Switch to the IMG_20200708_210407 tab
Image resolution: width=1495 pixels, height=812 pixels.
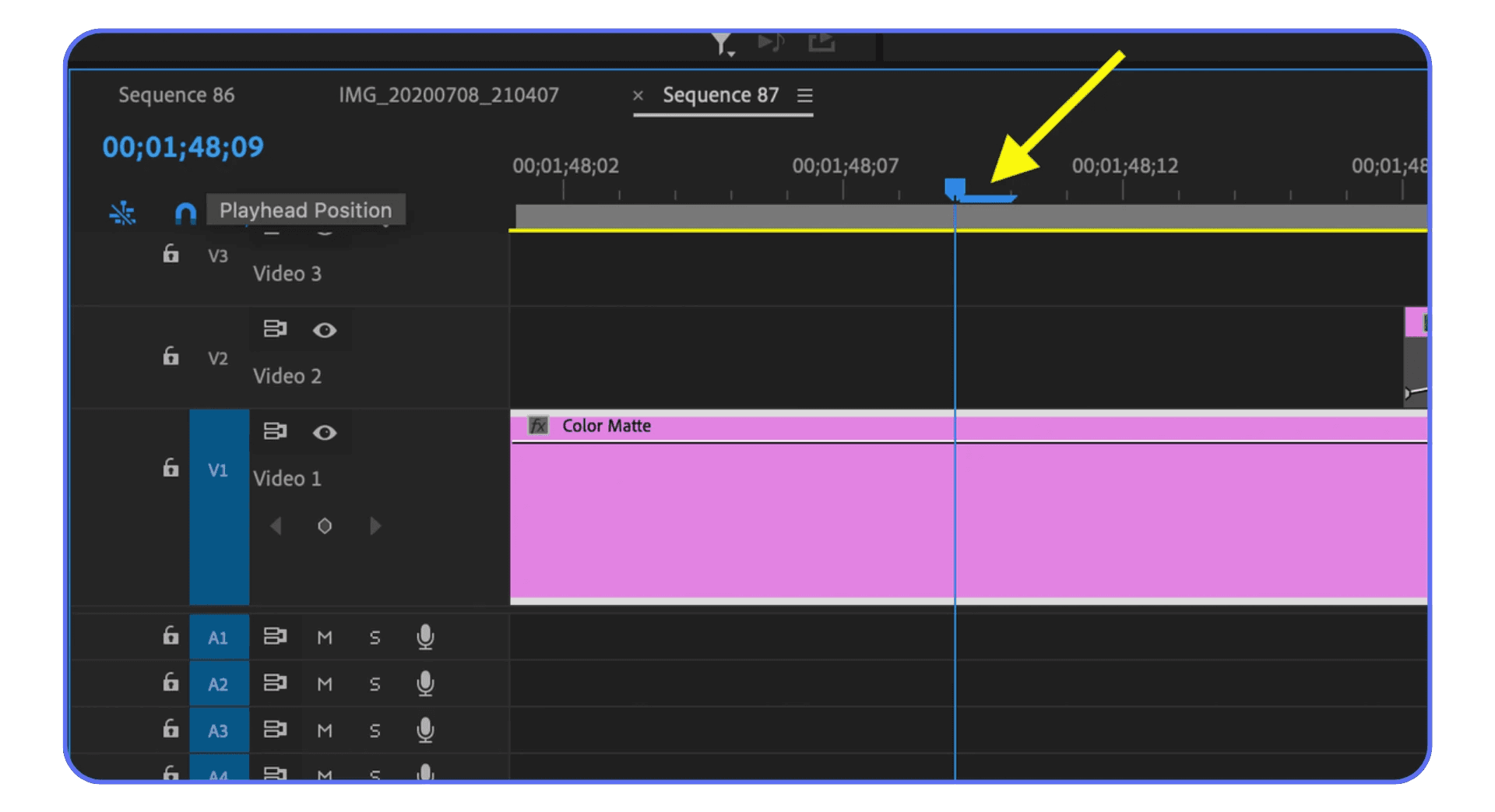[x=448, y=95]
